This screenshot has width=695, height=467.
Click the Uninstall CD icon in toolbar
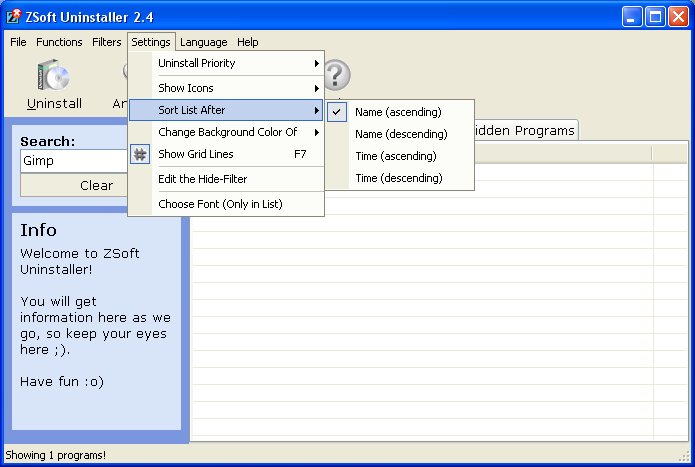coord(54,75)
